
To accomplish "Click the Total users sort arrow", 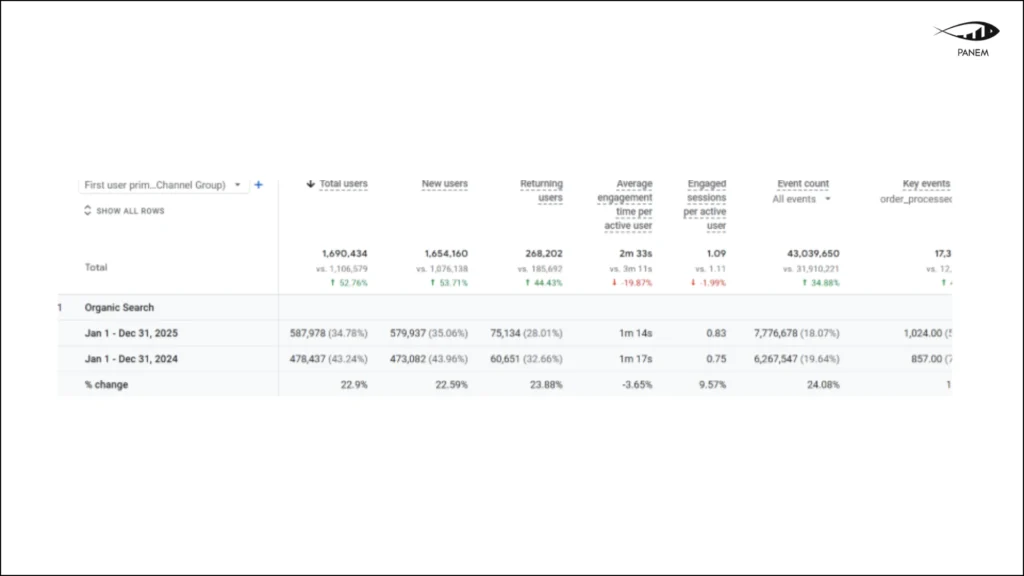I will point(310,184).
